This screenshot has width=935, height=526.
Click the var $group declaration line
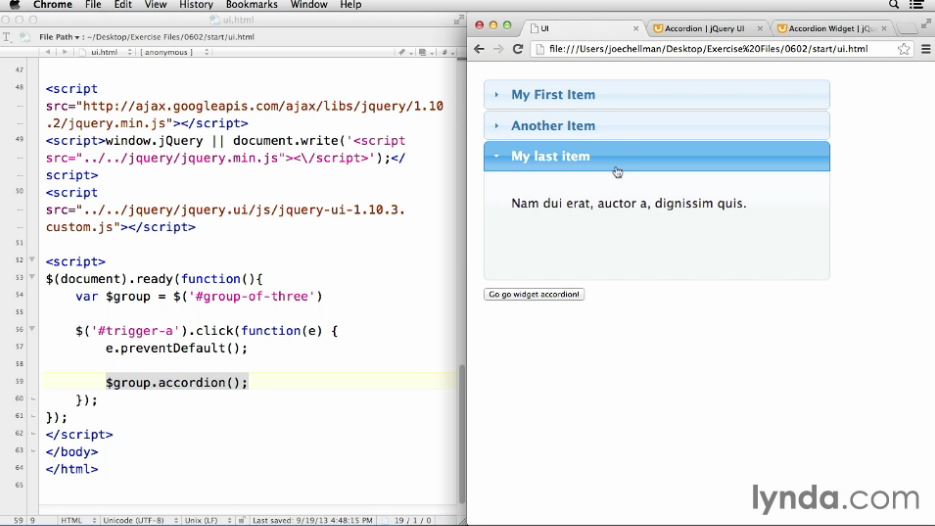(199, 296)
